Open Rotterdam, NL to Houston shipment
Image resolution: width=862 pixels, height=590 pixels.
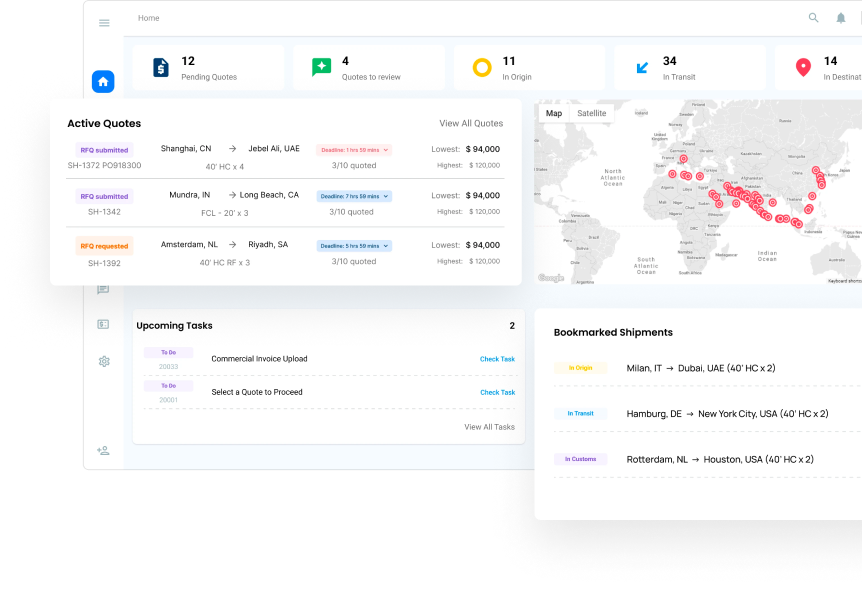click(x=720, y=459)
